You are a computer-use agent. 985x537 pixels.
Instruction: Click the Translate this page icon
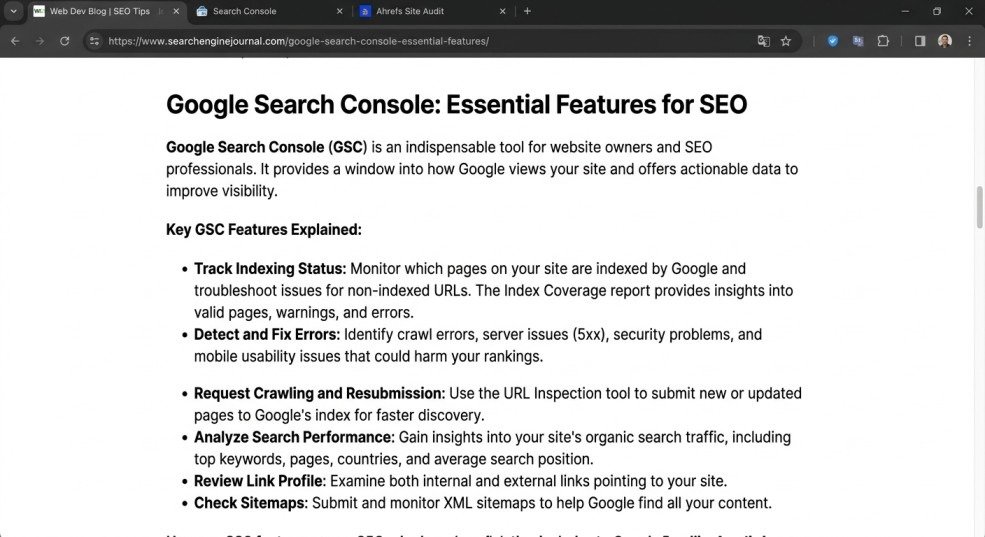[x=764, y=41]
